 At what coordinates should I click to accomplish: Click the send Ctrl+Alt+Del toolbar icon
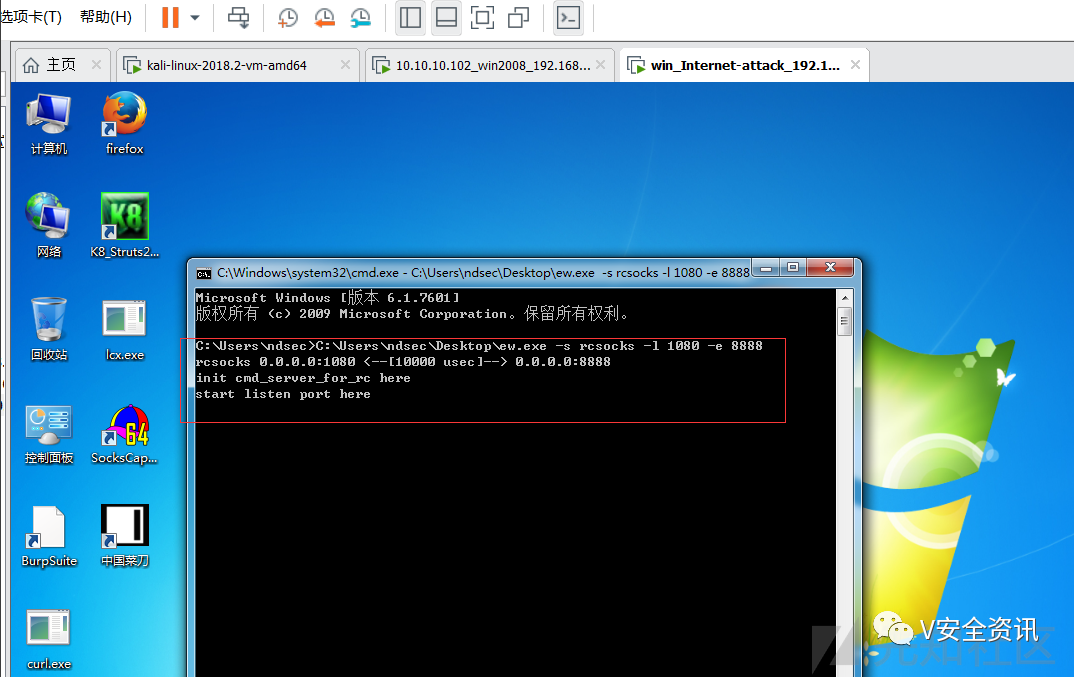tap(238, 17)
